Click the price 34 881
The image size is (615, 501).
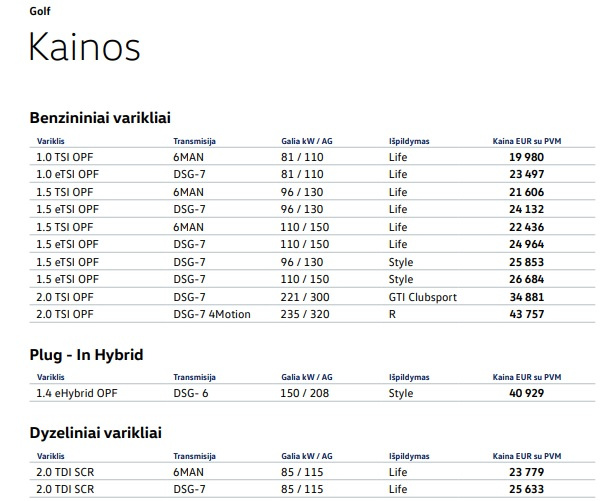(x=526, y=297)
